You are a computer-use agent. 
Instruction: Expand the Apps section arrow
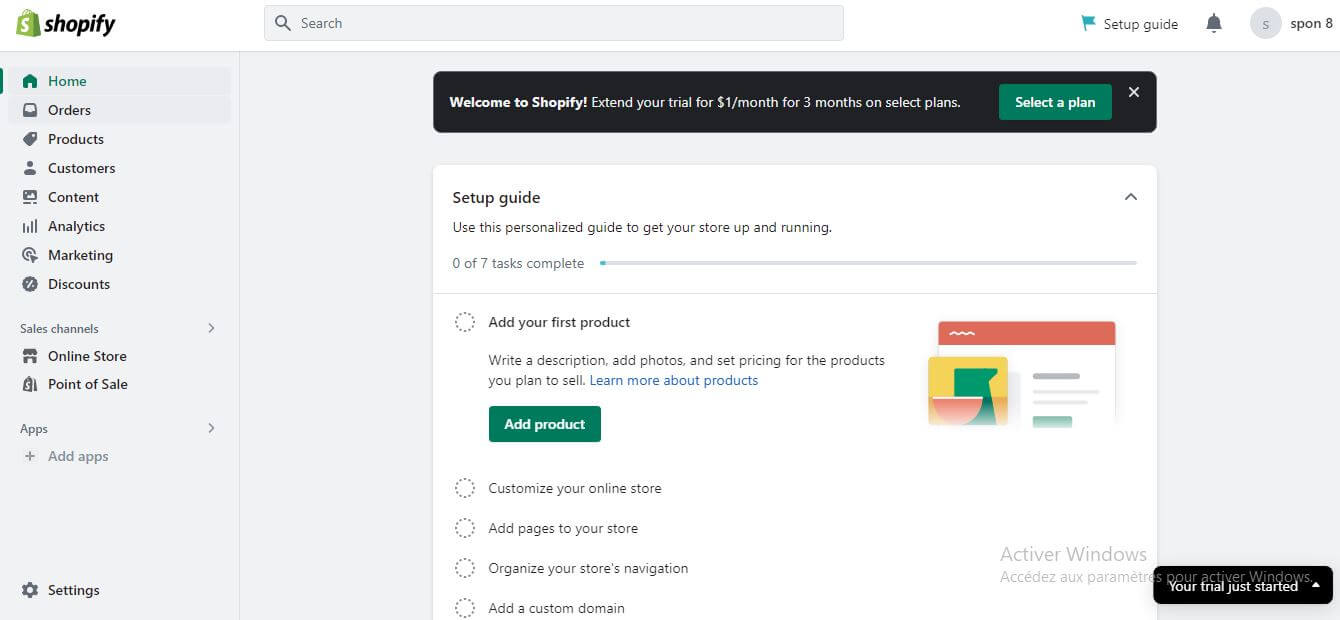click(211, 428)
